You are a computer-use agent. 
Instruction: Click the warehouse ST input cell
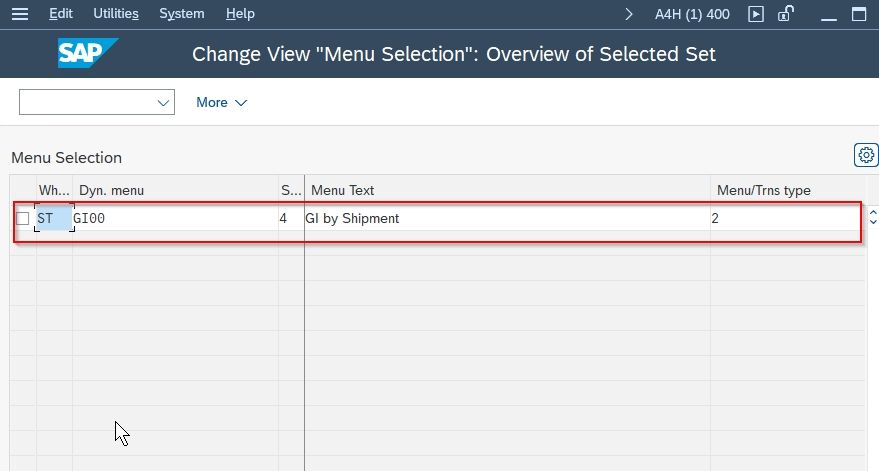[x=54, y=218]
